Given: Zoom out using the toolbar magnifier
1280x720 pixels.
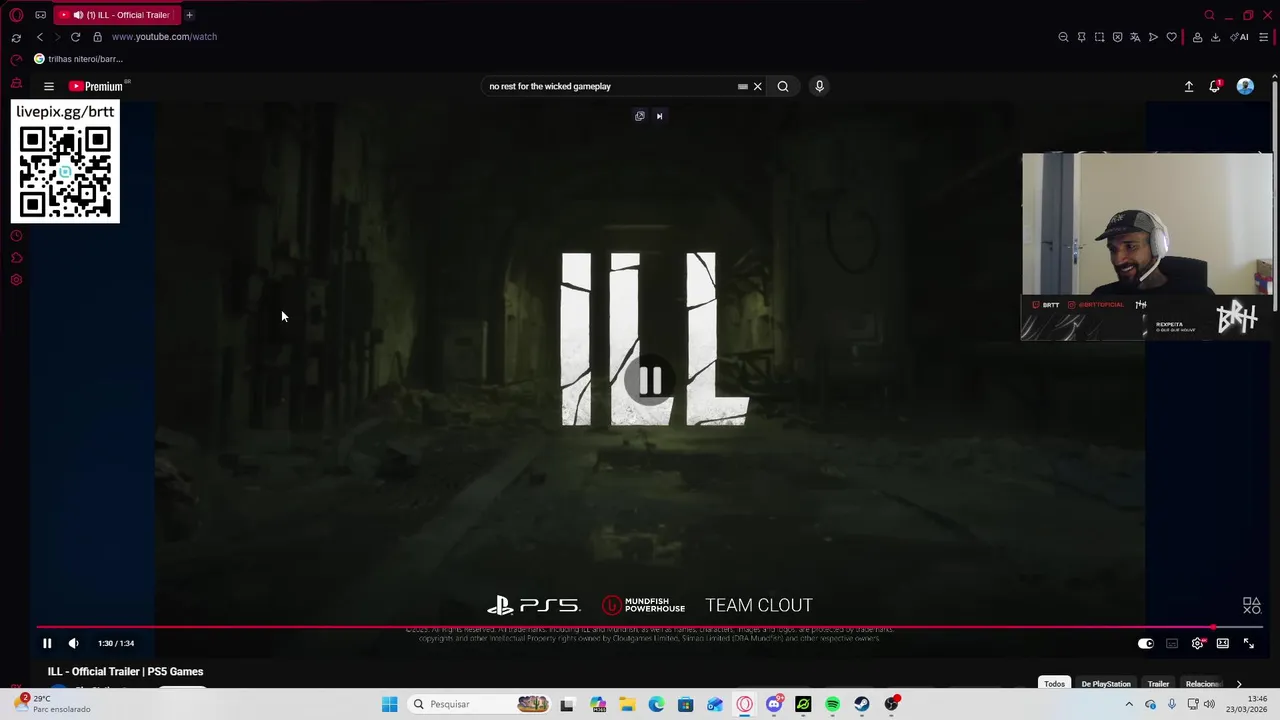Looking at the screenshot, I should 1063,37.
